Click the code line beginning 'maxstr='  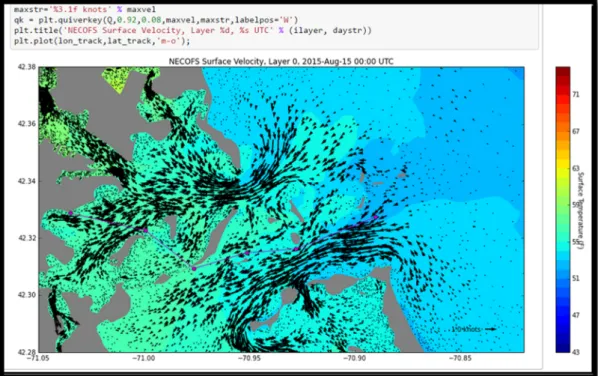[x=85, y=9]
